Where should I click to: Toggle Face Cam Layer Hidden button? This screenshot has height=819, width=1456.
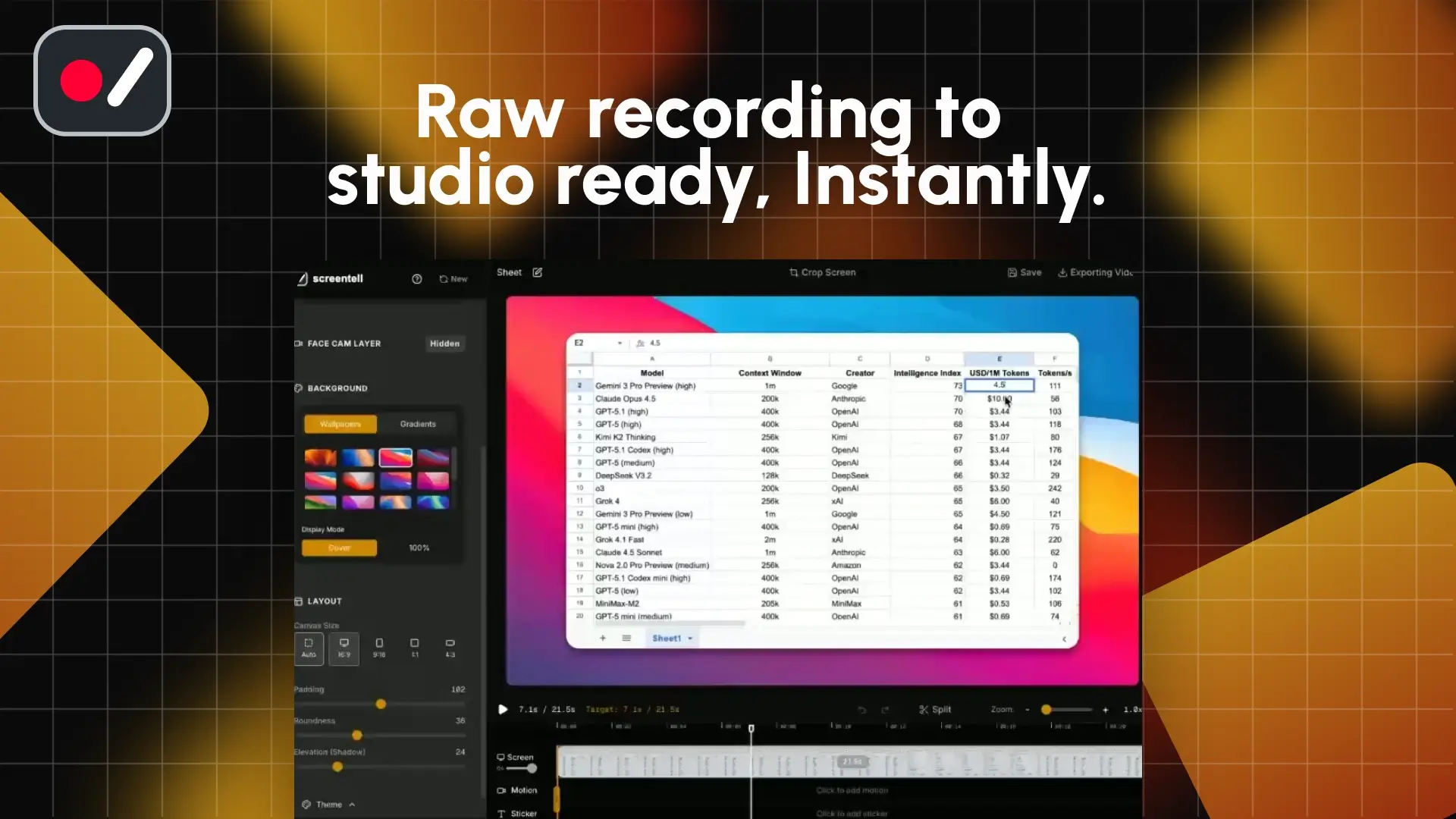(x=444, y=344)
